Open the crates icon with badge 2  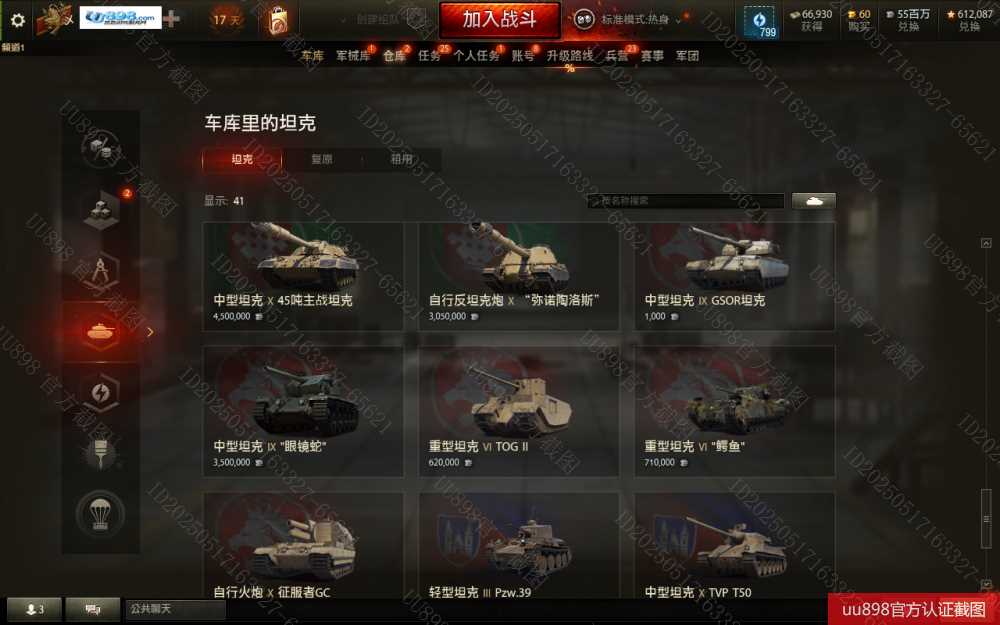point(102,209)
